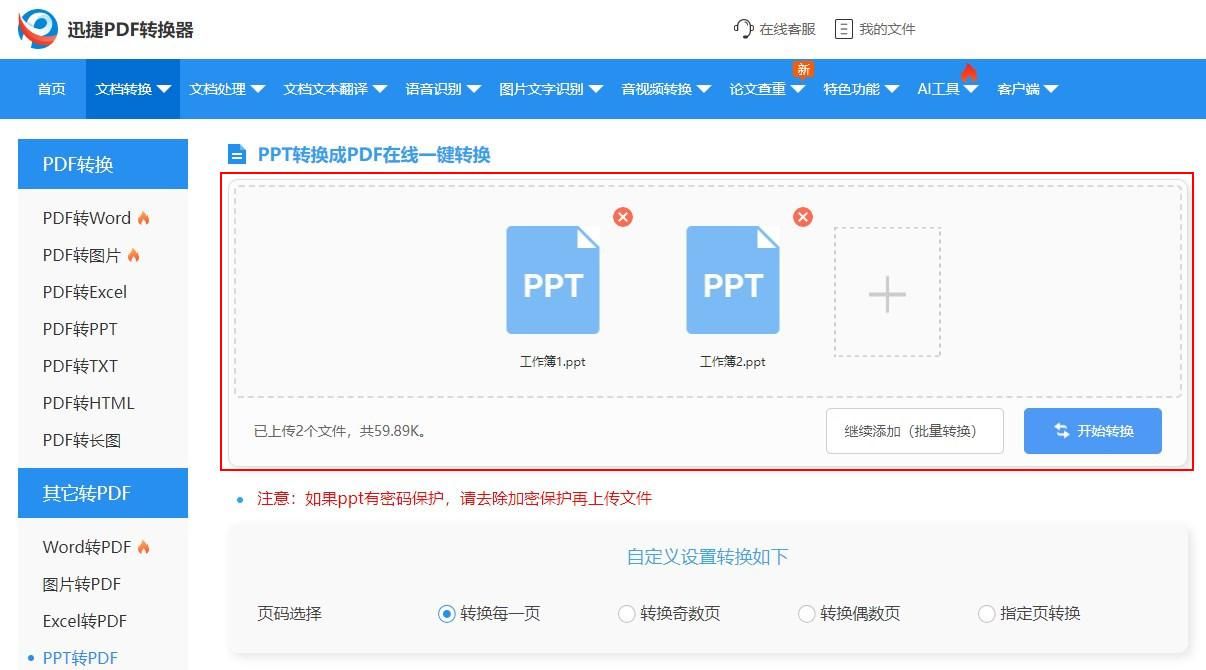Click the flame icon next to Word转PDF
The image size is (1206, 670).
click(x=144, y=547)
